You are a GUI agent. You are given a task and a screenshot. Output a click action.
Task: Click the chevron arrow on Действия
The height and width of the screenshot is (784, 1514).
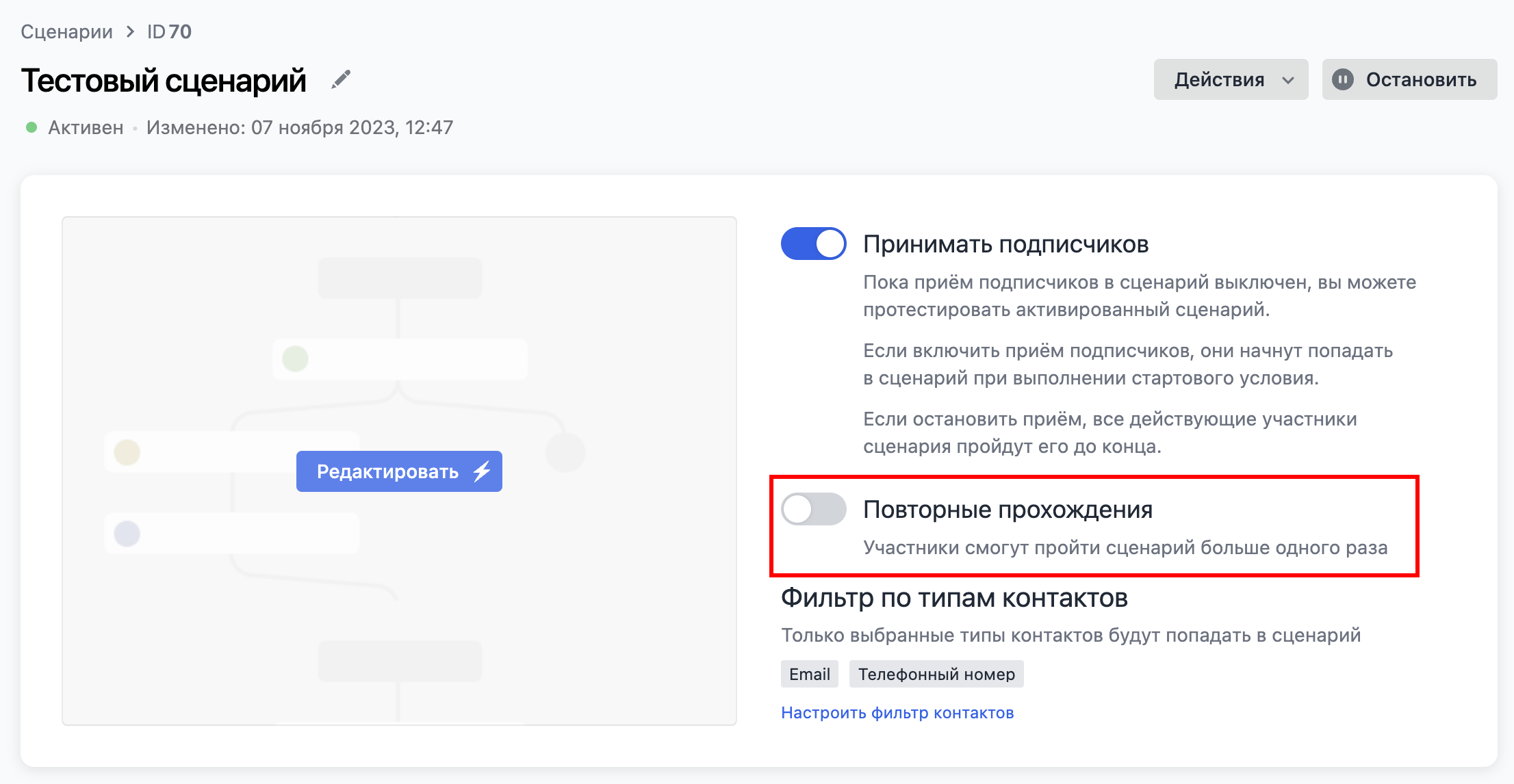click(x=1288, y=81)
